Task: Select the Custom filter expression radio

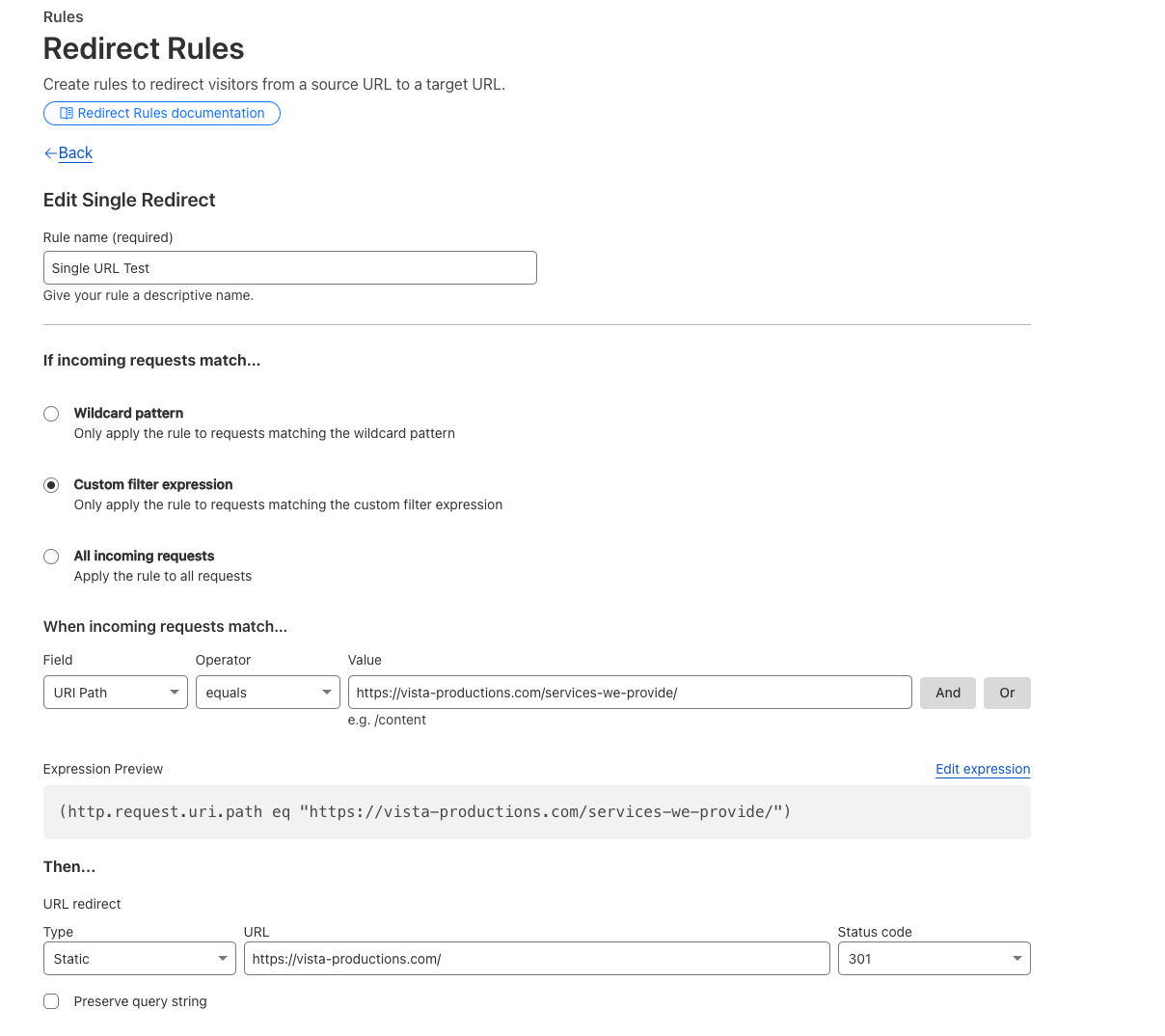Action: [x=51, y=485]
